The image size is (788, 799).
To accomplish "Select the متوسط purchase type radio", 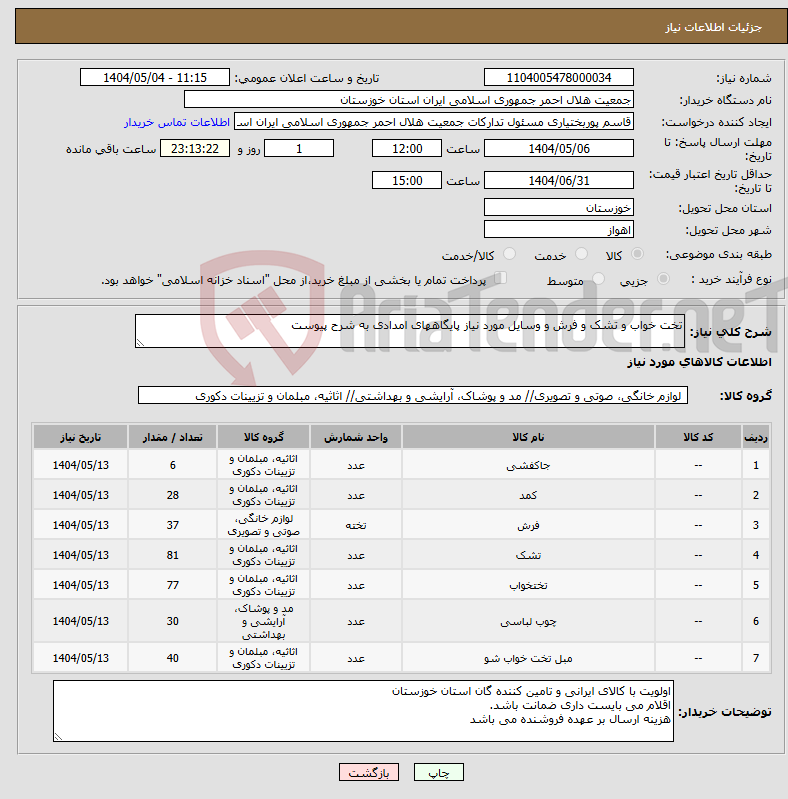I will 598,278.
